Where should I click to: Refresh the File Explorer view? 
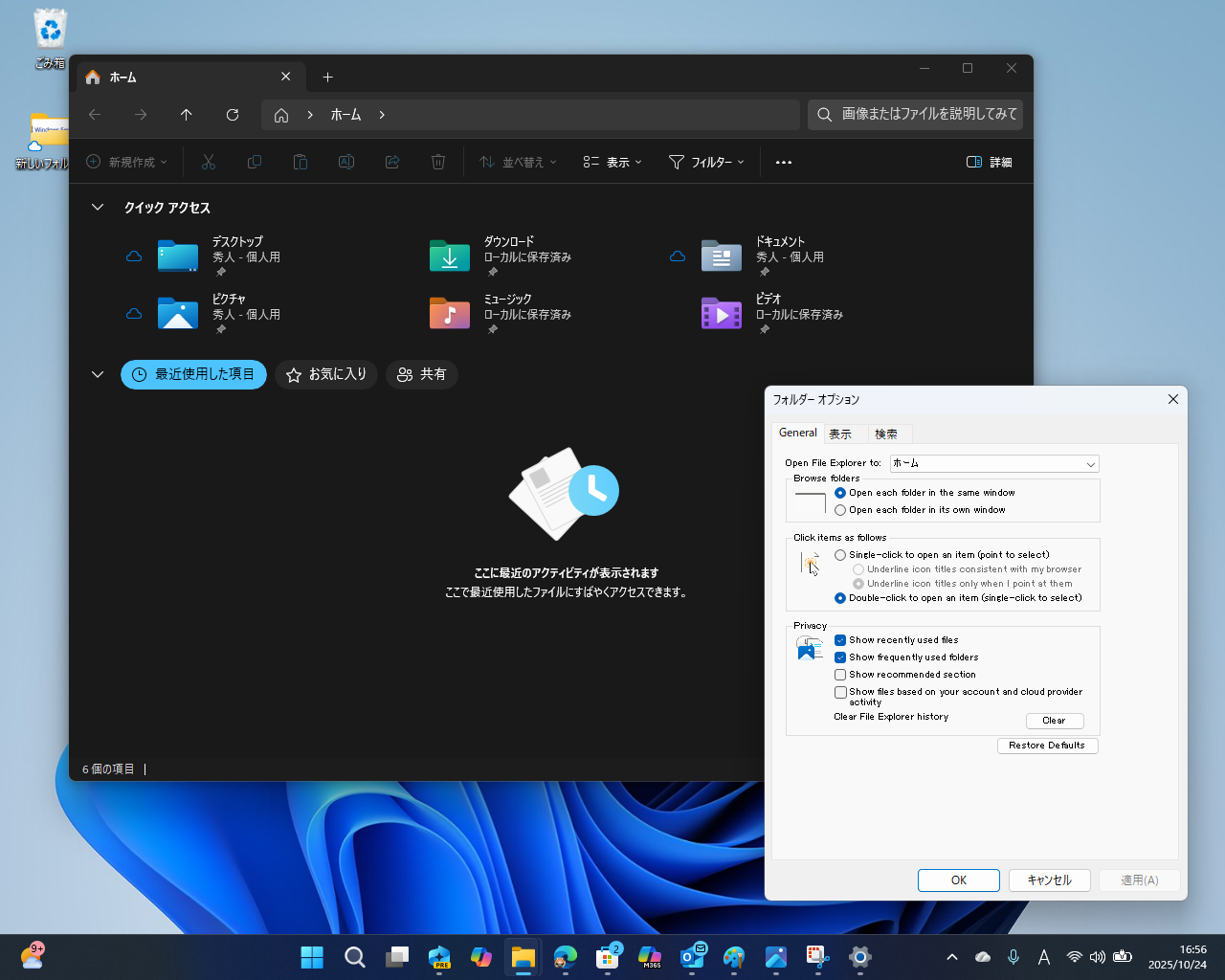pos(233,115)
